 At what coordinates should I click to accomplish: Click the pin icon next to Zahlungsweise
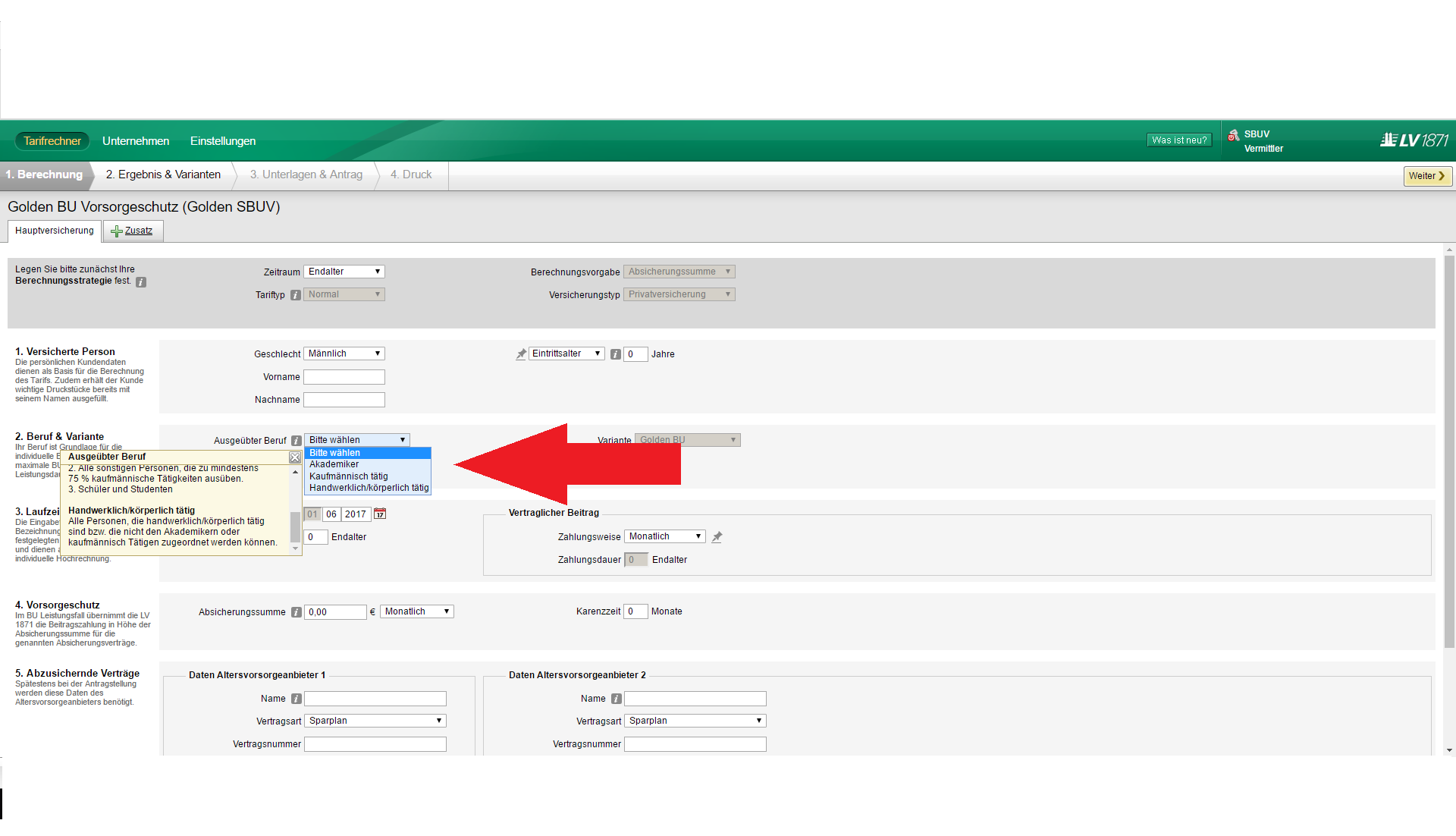[x=717, y=537]
